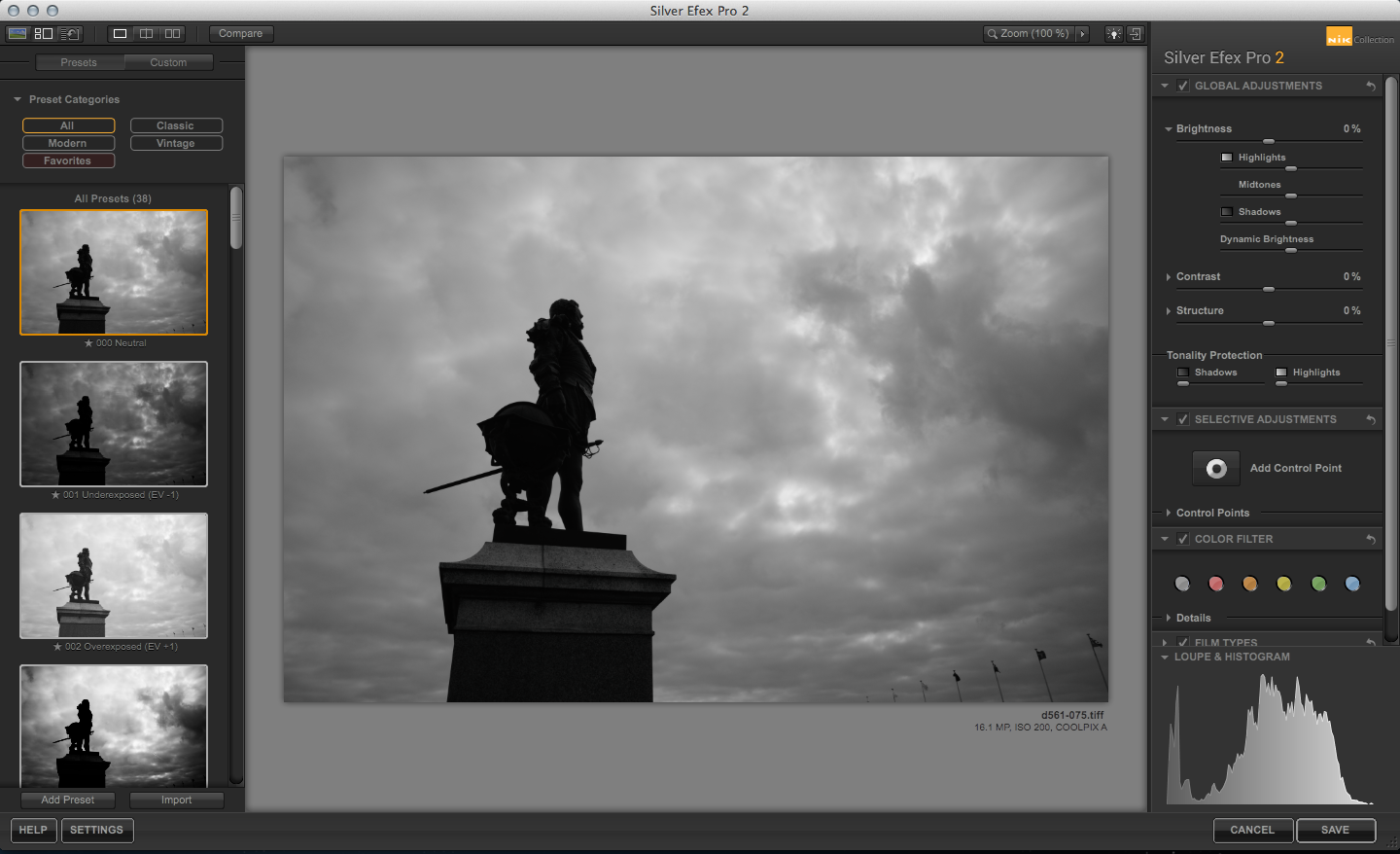Click the Structure slider handle
This screenshot has width=1400, height=854.
pyautogui.click(x=1269, y=323)
